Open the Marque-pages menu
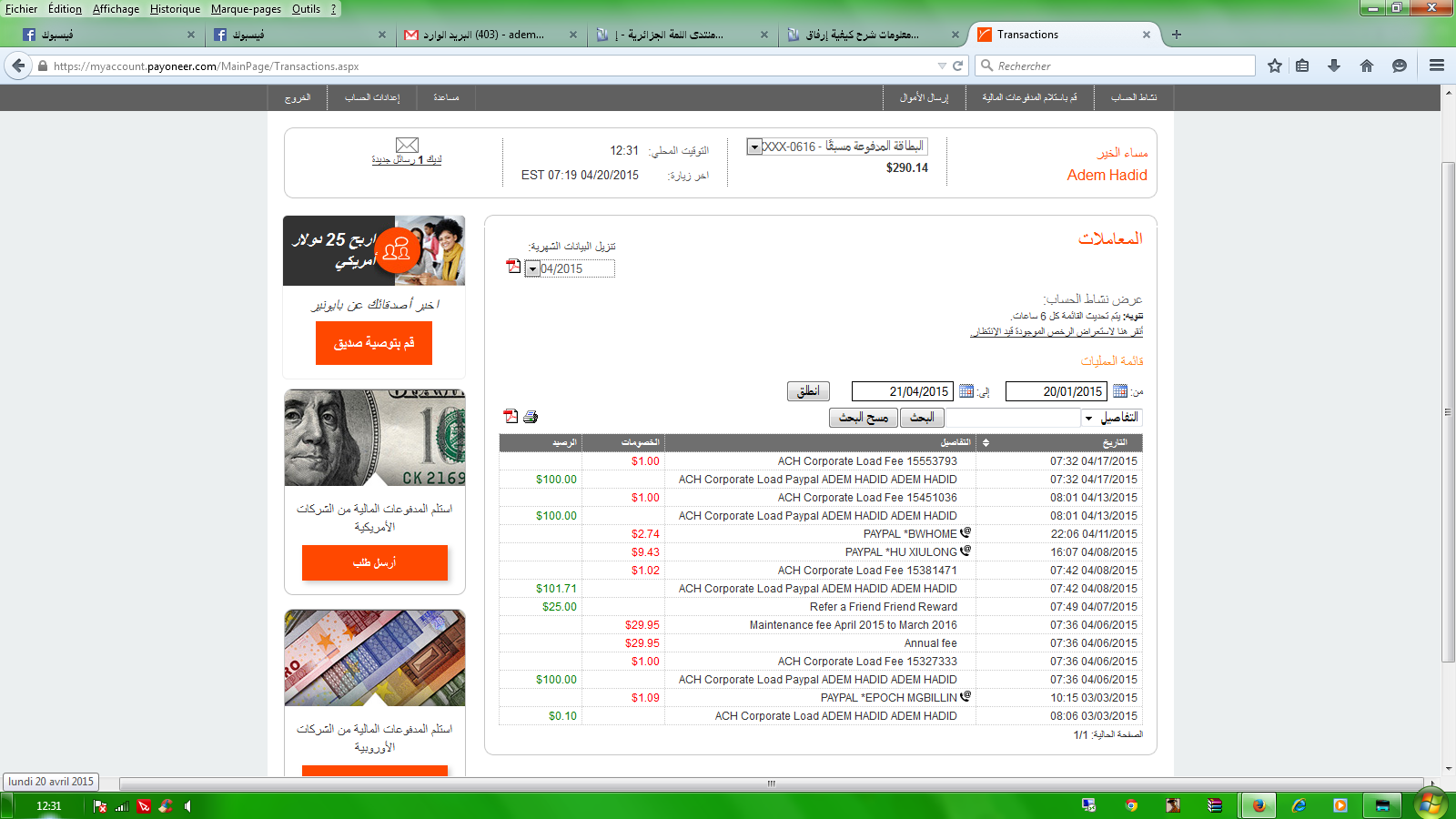The width and height of the screenshot is (1456, 819). pyautogui.click(x=246, y=9)
